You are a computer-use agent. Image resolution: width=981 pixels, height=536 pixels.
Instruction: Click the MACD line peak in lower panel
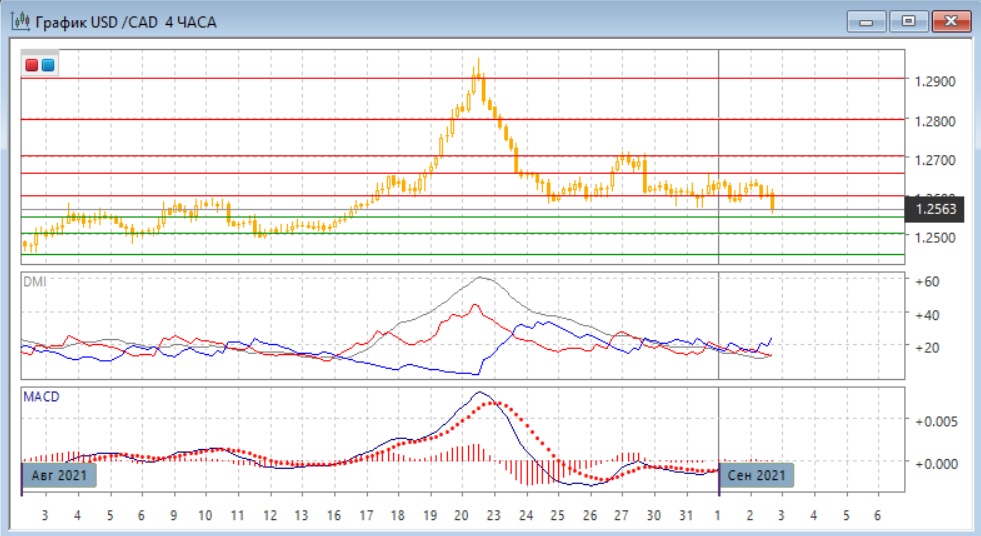pos(480,393)
